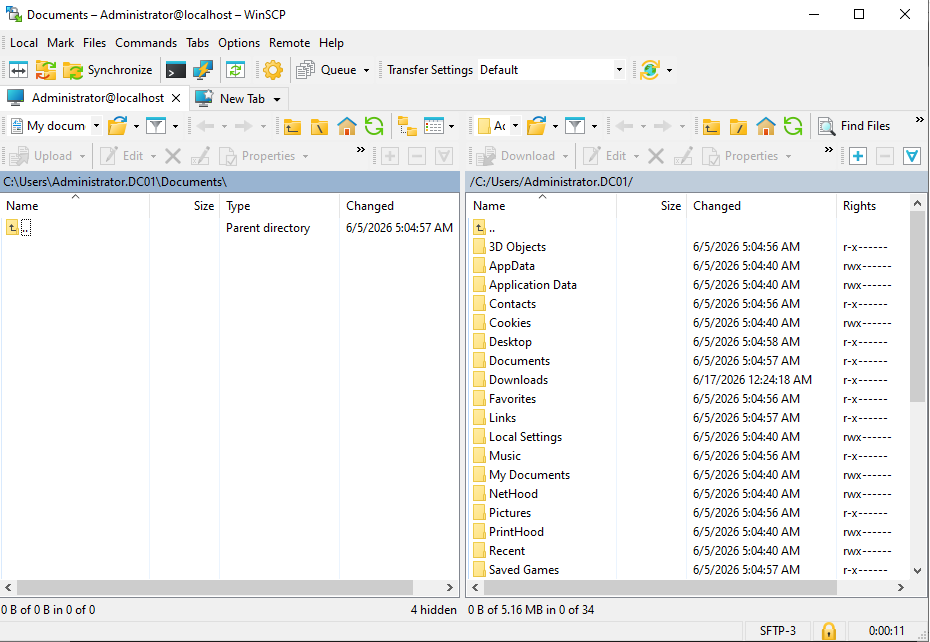Sort local panel by Type column header
The image size is (930, 642).
(x=279, y=205)
